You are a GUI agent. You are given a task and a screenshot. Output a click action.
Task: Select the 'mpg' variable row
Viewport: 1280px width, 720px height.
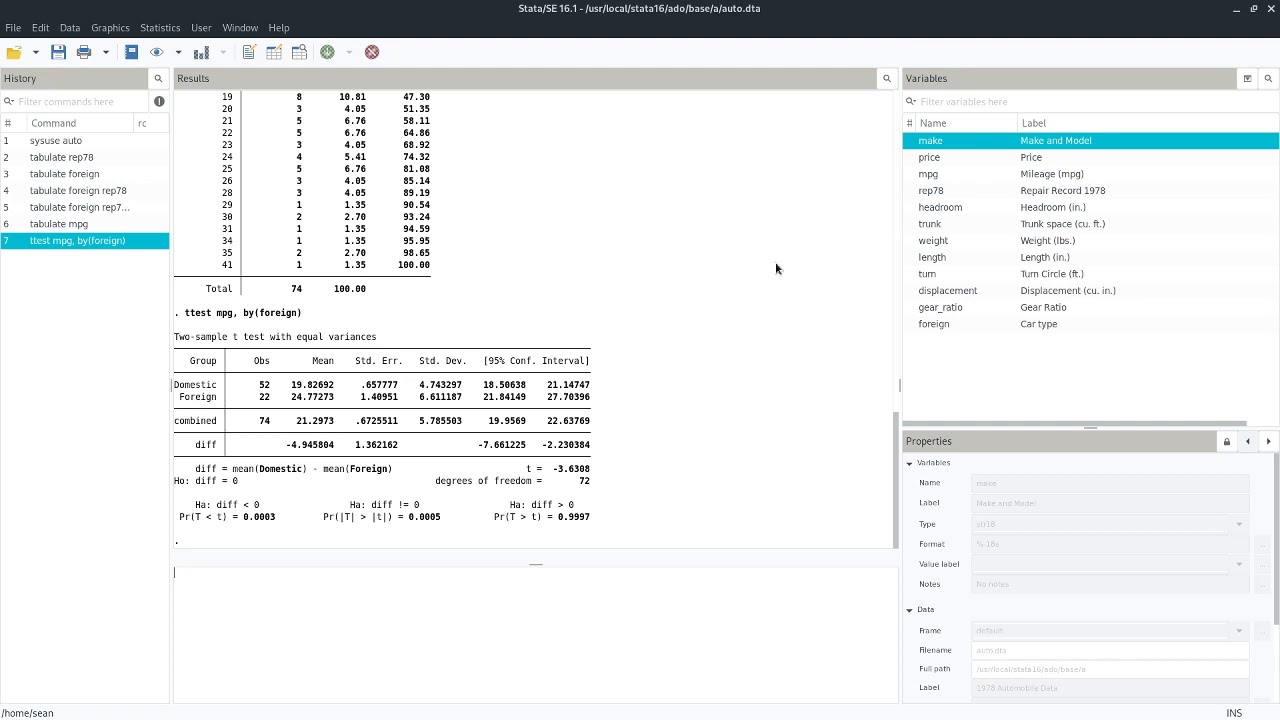point(1090,174)
